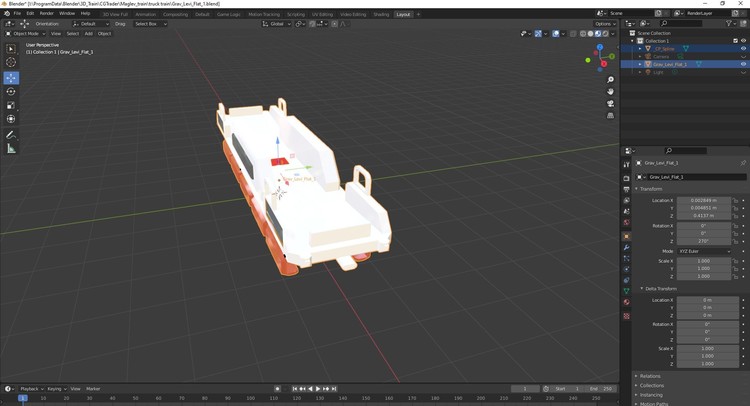Click the Location X value field
Image resolution: width=750 pixels, height=406 pixels.
tap(704, 200)
